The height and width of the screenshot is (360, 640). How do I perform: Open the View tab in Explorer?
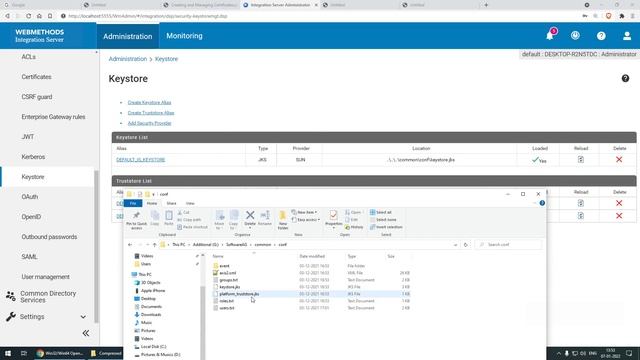190,203
